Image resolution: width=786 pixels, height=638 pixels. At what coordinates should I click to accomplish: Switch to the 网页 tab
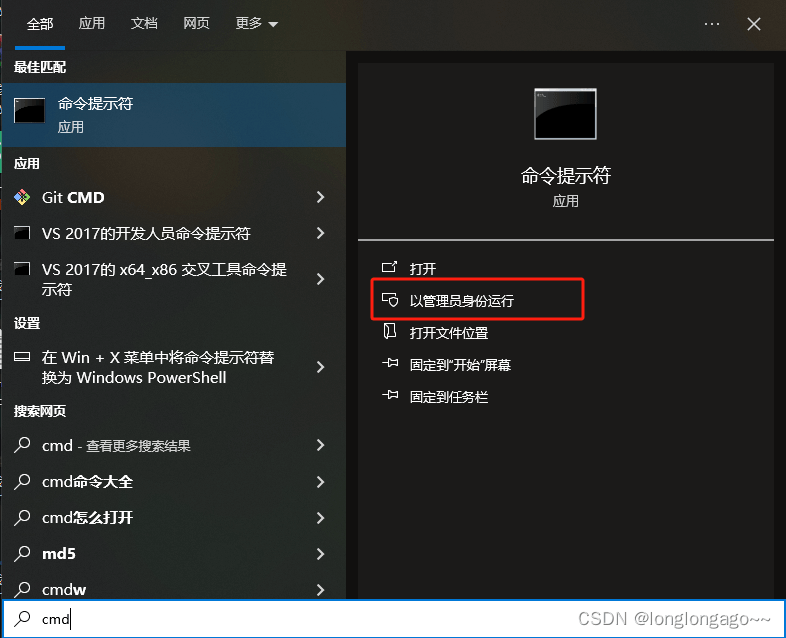[x=196, y=23]
